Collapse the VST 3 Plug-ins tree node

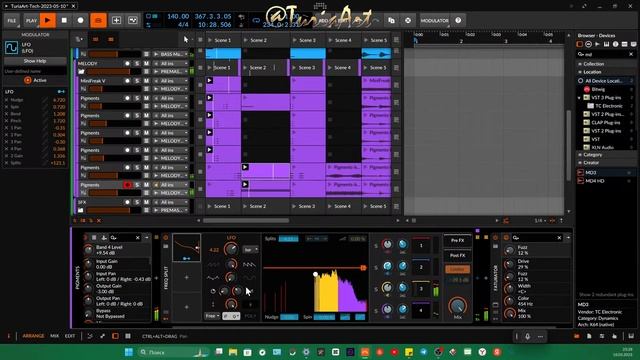pos(579,98)
